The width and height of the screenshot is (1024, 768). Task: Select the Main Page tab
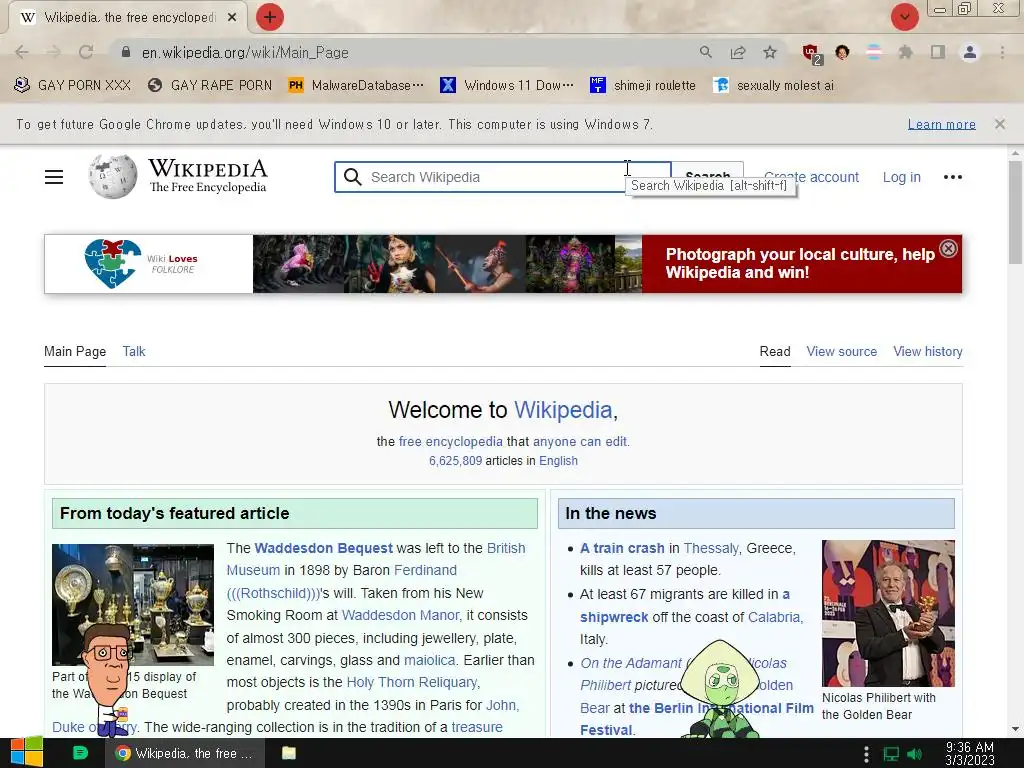coord(74,351)
